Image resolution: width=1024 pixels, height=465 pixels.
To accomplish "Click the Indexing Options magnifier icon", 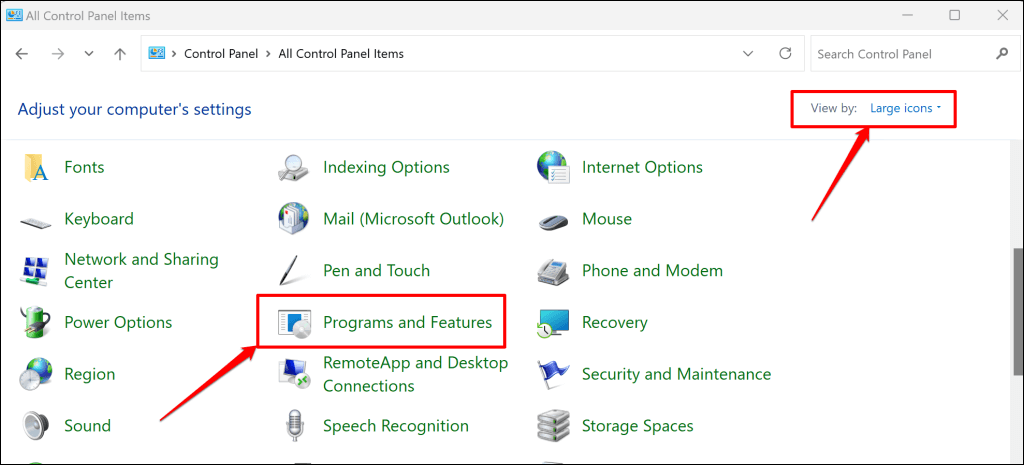I will click(294, 168).
